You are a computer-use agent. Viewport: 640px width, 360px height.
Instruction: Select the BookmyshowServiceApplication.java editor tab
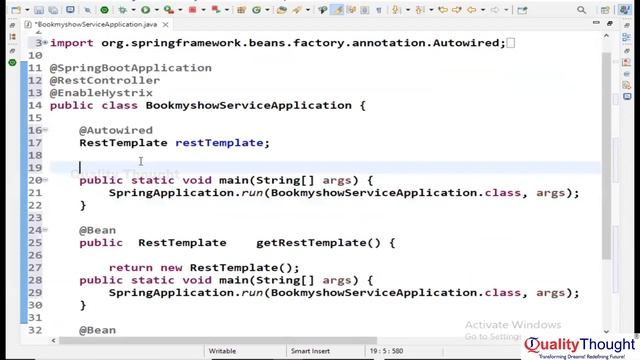click(96, 24)
